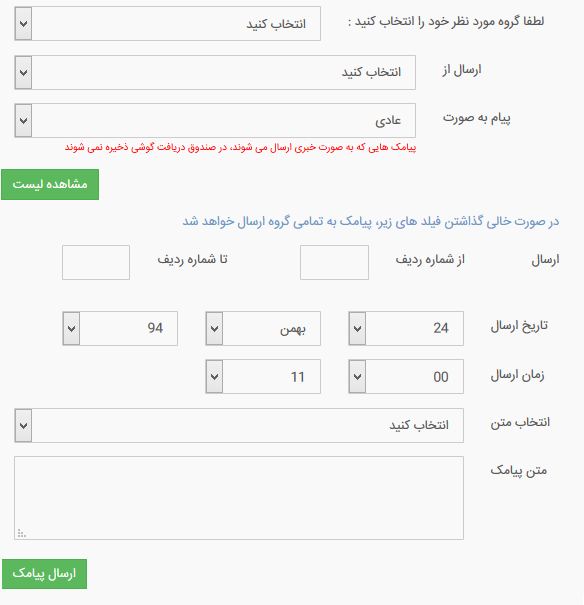This screenshot has width=584, height=605.
Task: Click the red warning note about خبری messages
Action: coord(240,147)
